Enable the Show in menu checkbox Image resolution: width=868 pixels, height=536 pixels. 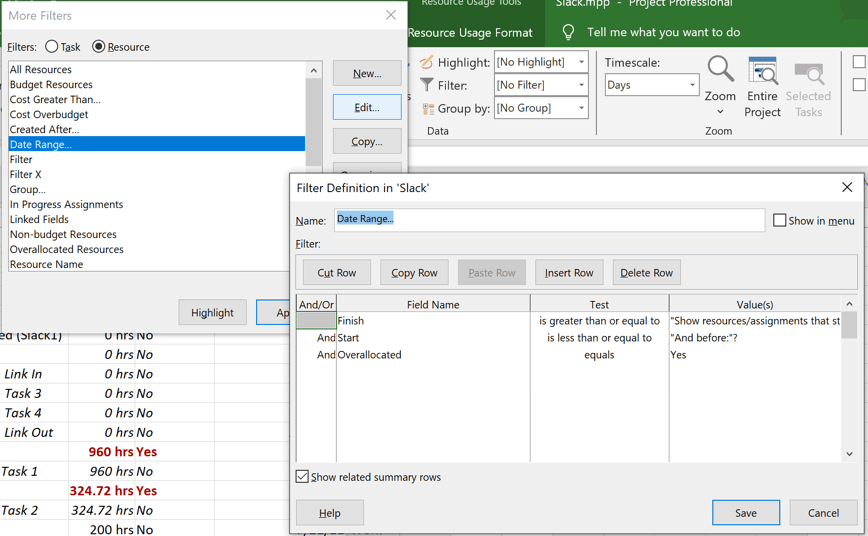(779, 220)
